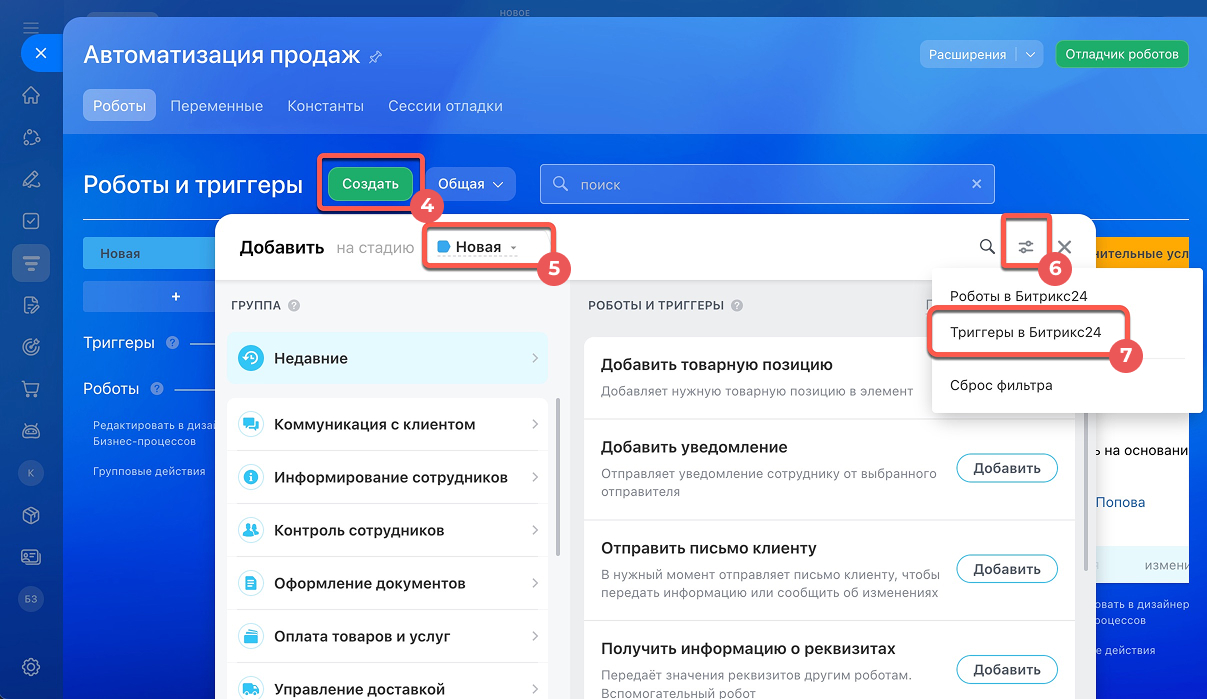Screen dimensions: 1207x699
Task: Click the green Создать button
Action: tap(370, 184)
